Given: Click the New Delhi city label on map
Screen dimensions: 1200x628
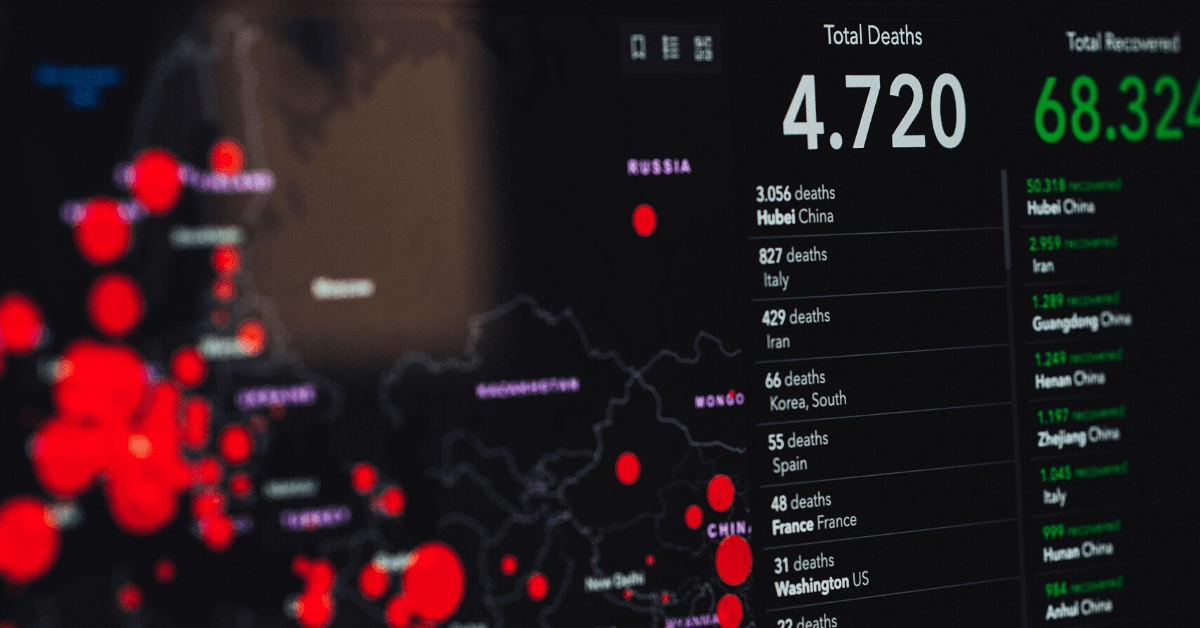Looking at the screenshot, I should click(612, 583).
